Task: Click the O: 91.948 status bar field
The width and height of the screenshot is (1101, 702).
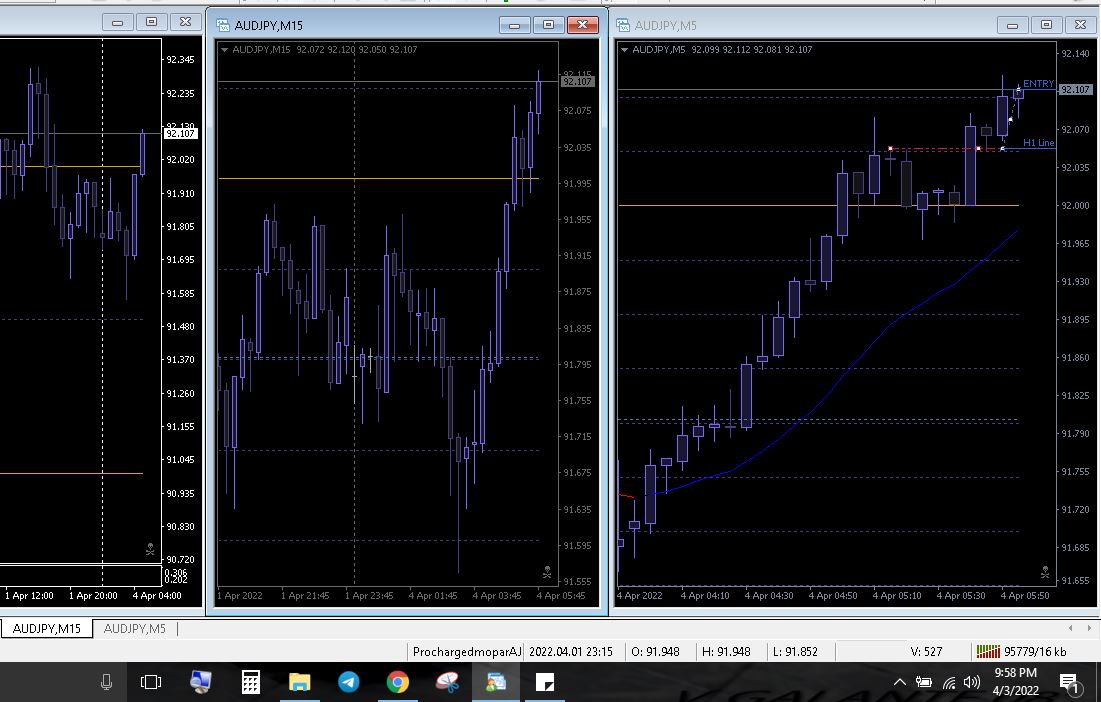Action: (x=655, y=652)
